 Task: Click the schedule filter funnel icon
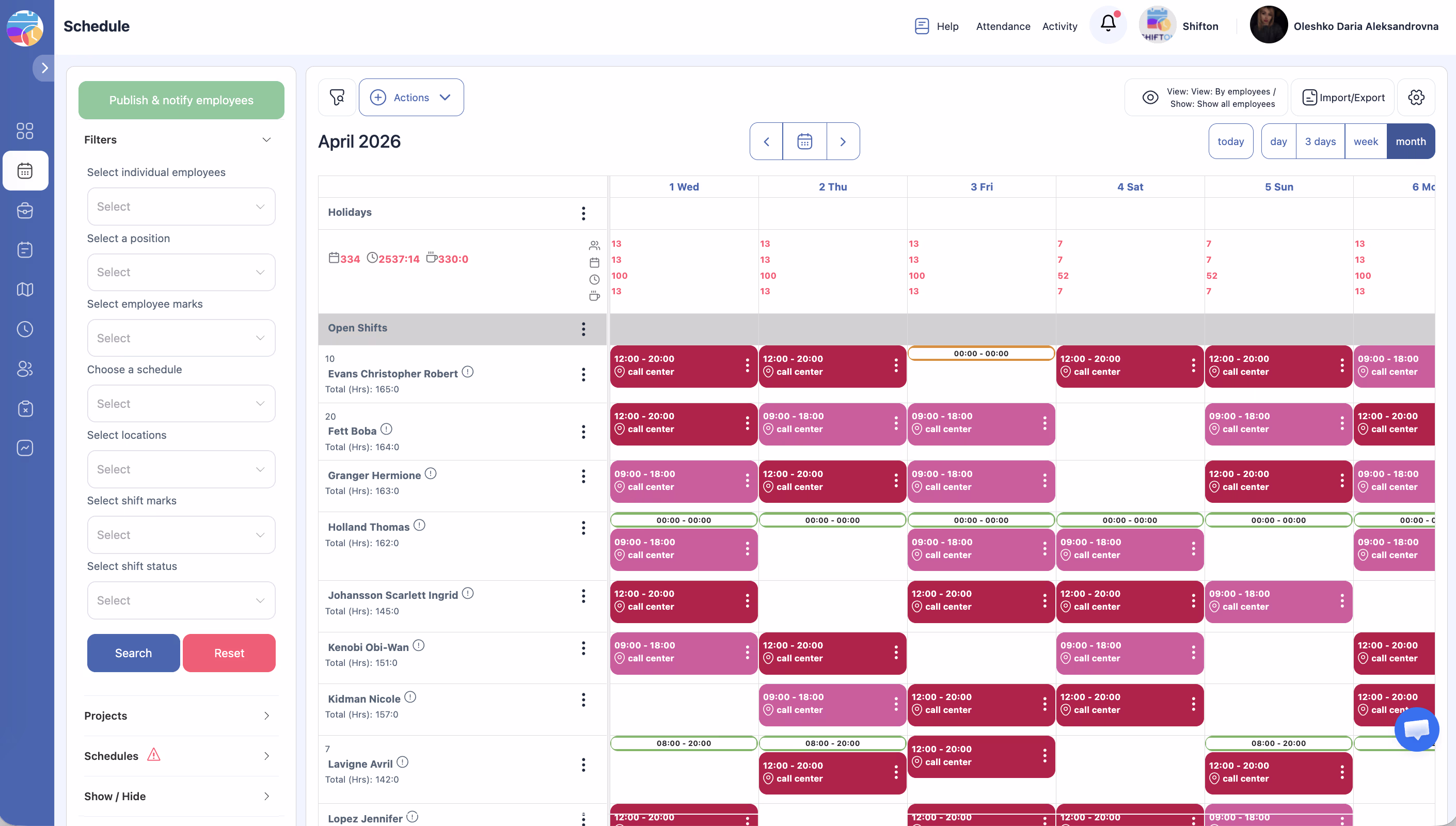(x=337, y=98)
